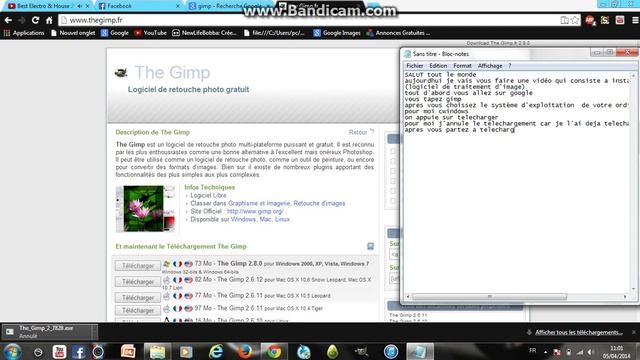
Task: Open the GIMP screenshot thumbnail with flowers
Action: pyautogui.click(x=145, y=209)
